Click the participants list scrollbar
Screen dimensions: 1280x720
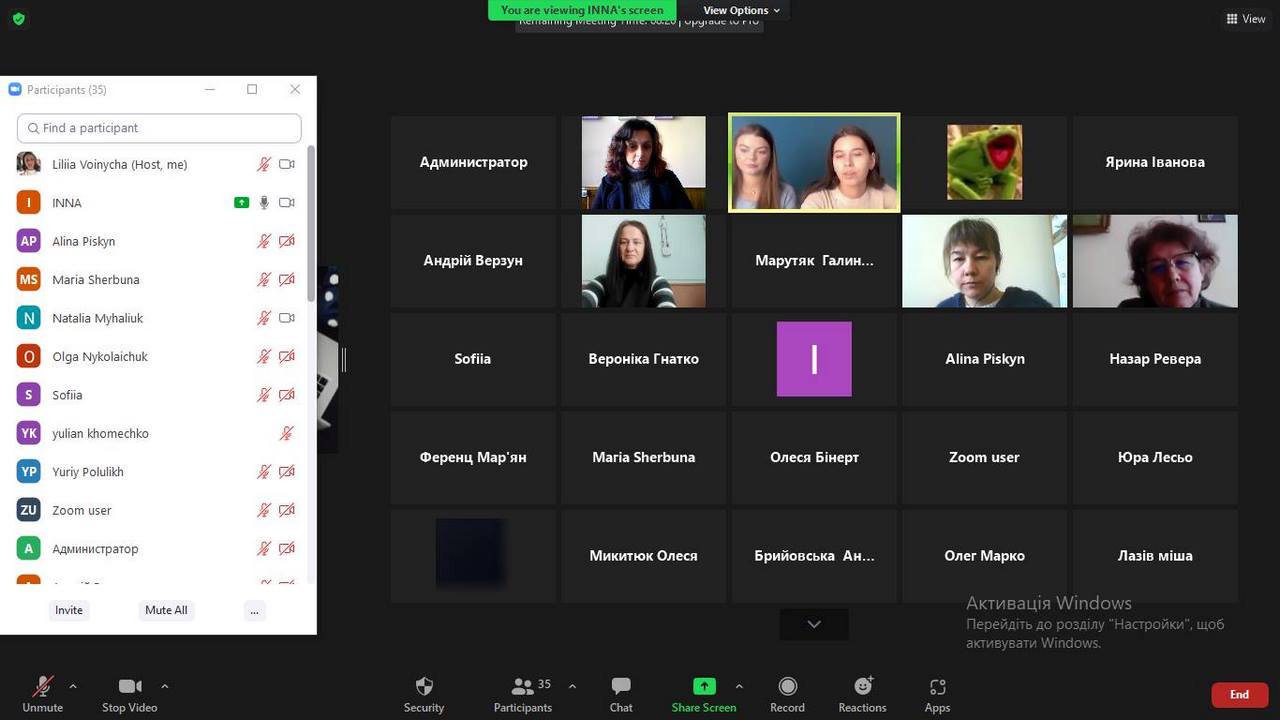click(x=311, y=222)
